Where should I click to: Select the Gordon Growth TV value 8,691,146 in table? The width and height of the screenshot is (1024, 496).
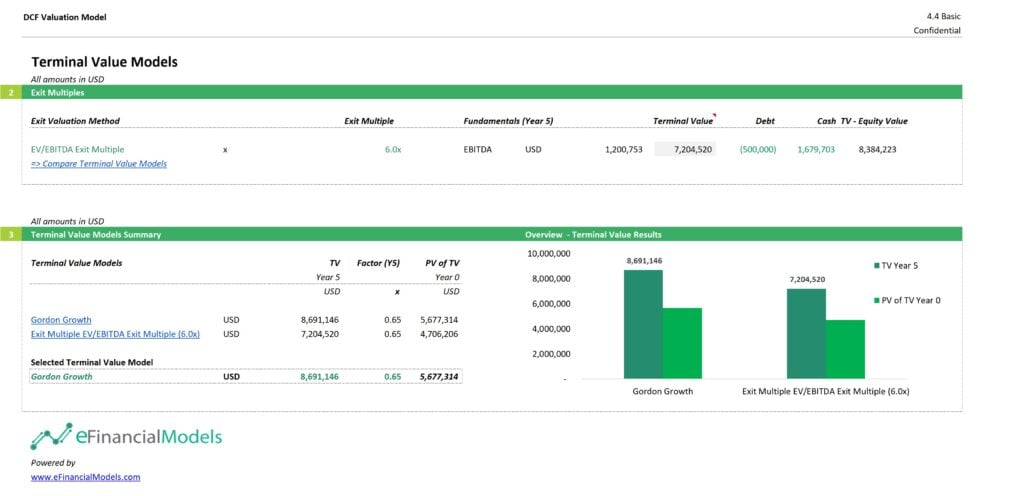pos(319,320)
